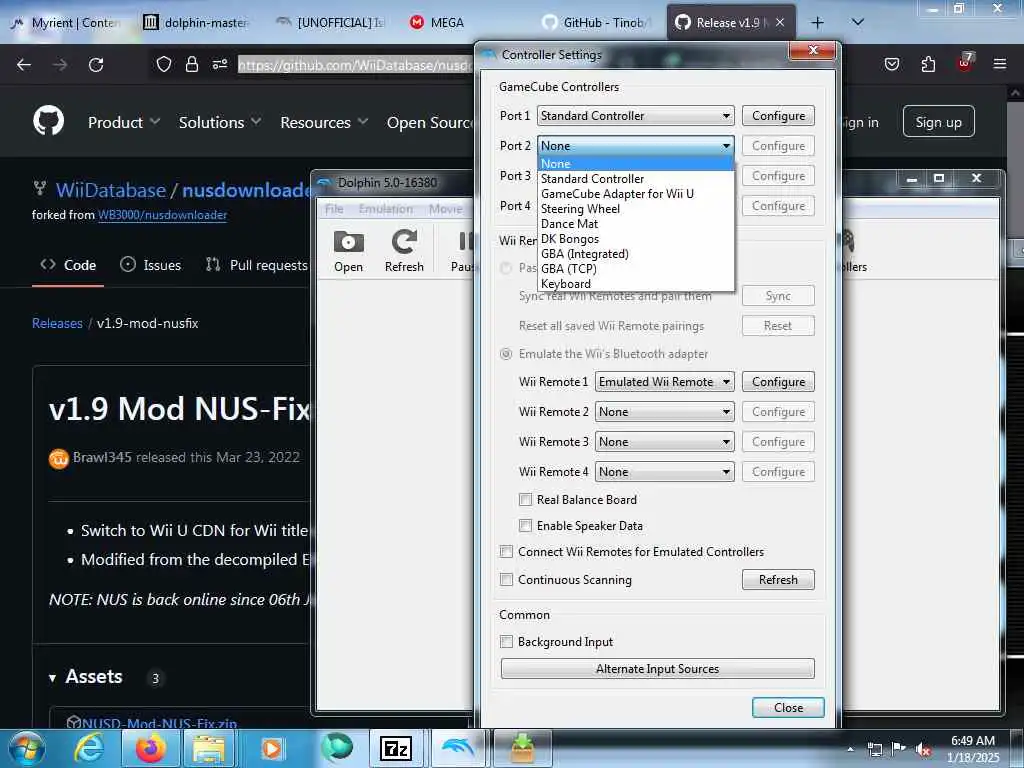Switch to Dolphin emulator on taskbar

[457, 748]
